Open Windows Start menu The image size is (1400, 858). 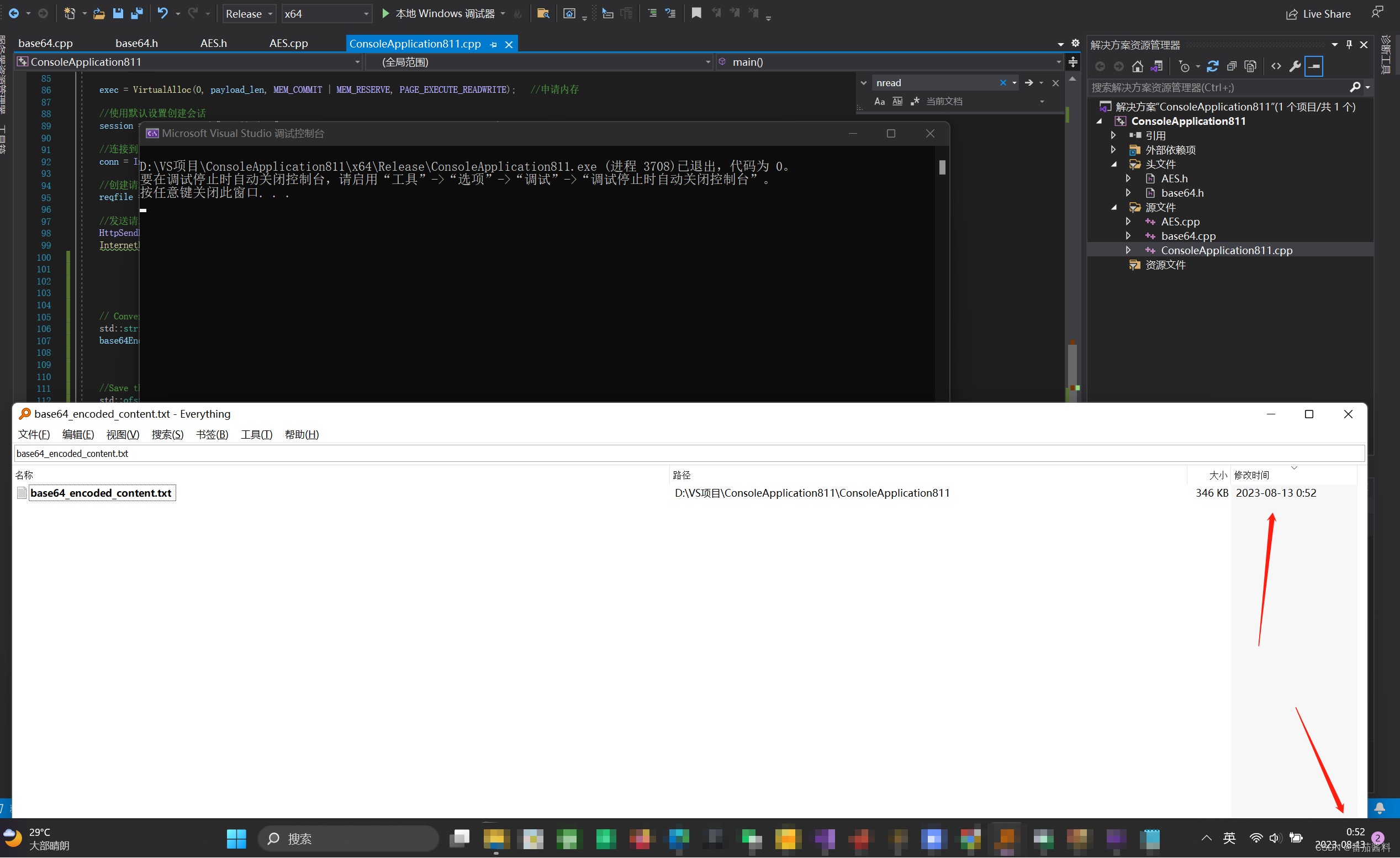pos(236,839)
